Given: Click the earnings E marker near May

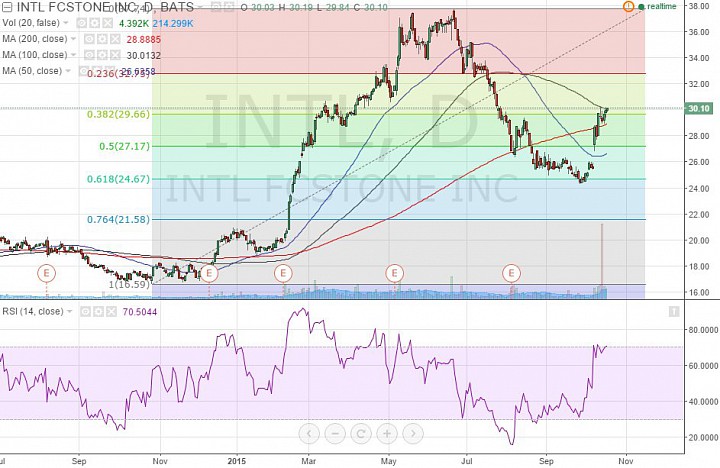Looking at the screenshot, I should [394, 273].
